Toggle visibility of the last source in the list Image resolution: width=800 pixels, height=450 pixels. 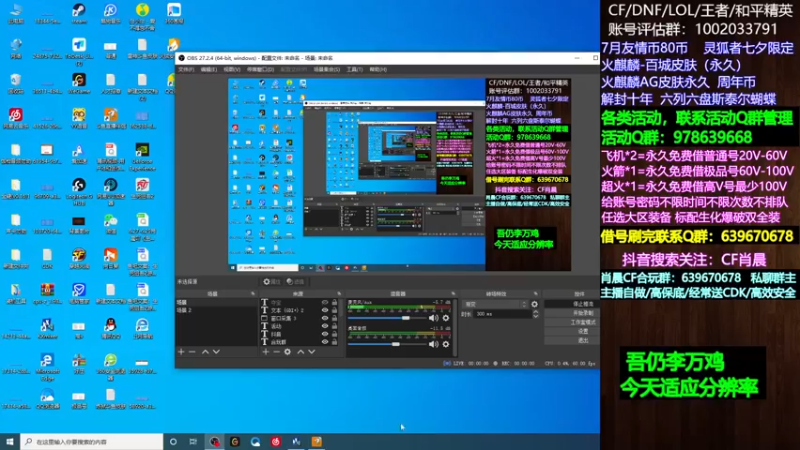tap(324, 342)
